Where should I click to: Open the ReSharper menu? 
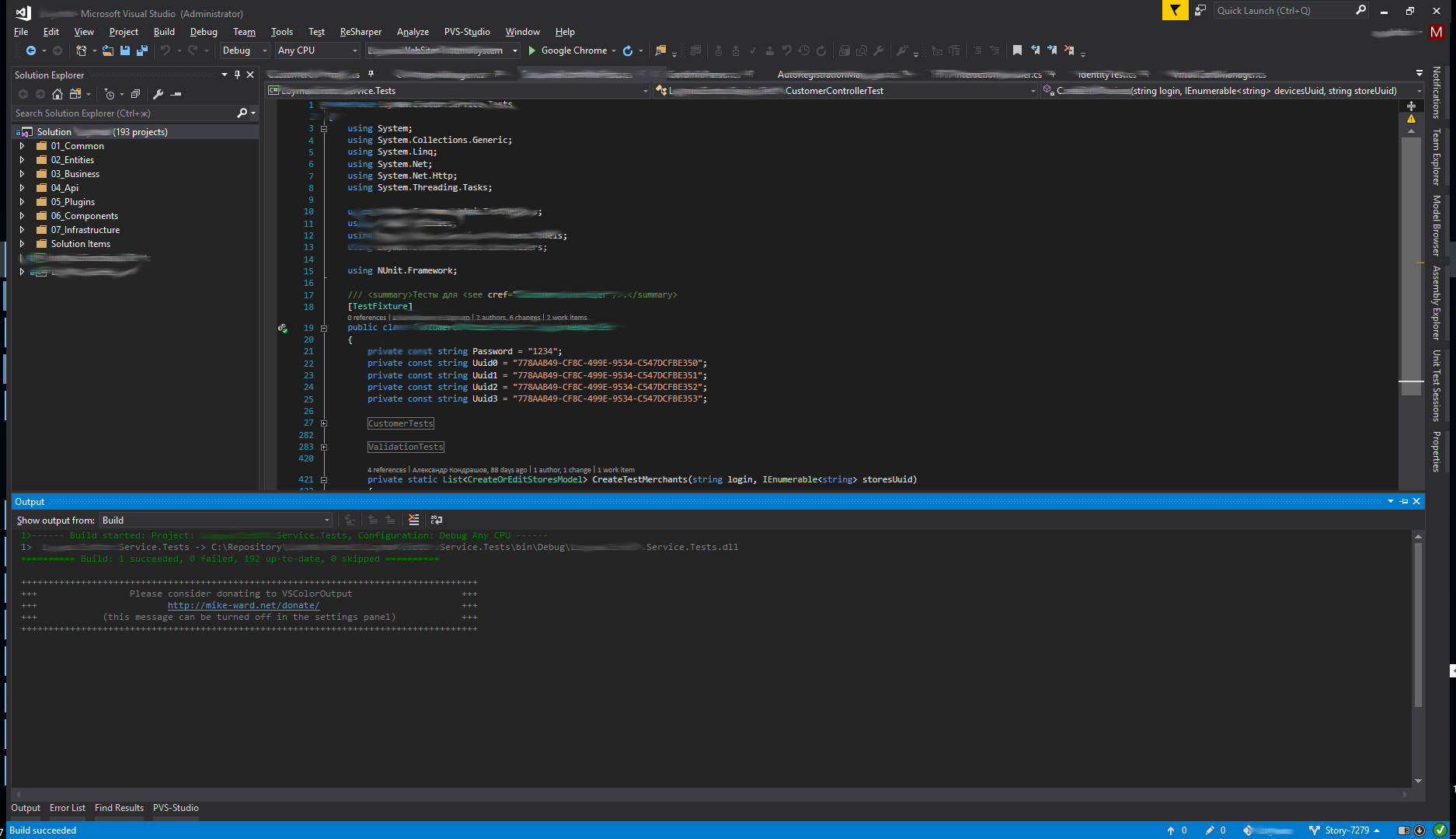[x=361, y=32]
